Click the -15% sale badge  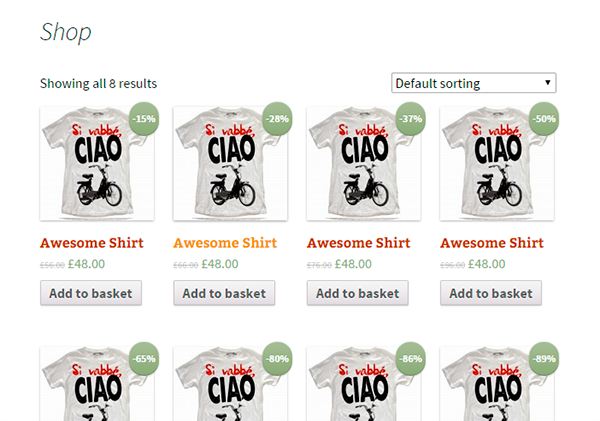point(144,119)
